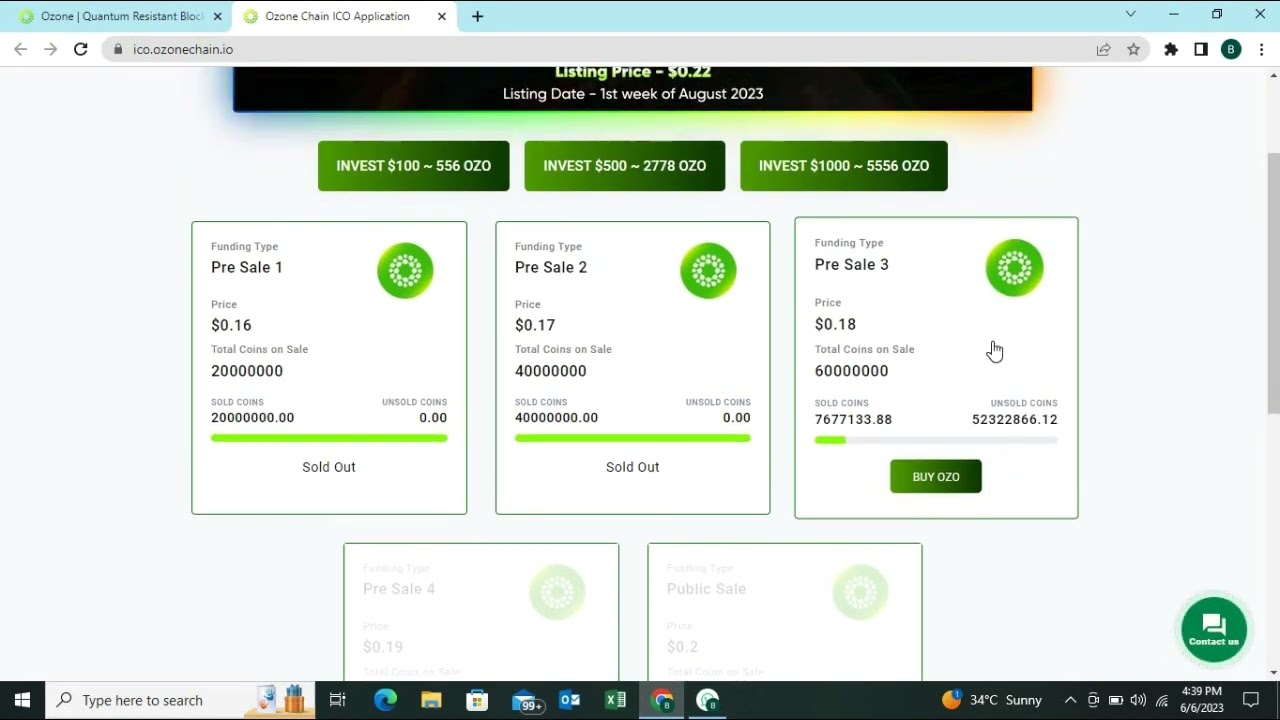
Task: Click the Listing Date announcement text
Action: pos(633,94)
